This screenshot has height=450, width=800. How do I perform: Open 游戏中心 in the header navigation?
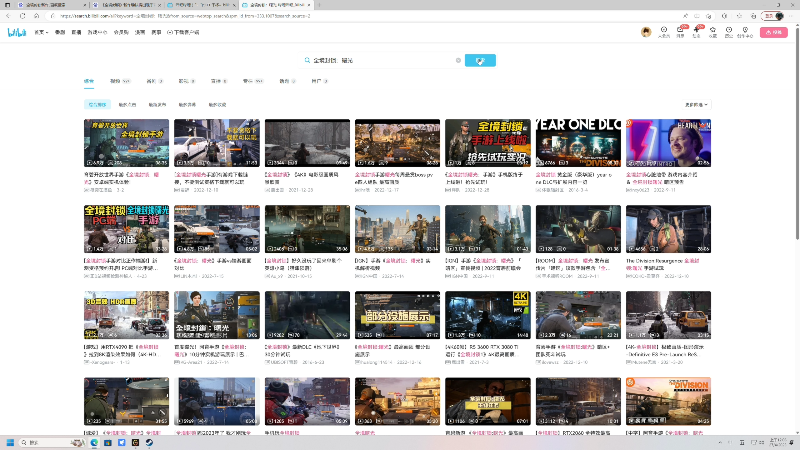(x=97, y=32)
